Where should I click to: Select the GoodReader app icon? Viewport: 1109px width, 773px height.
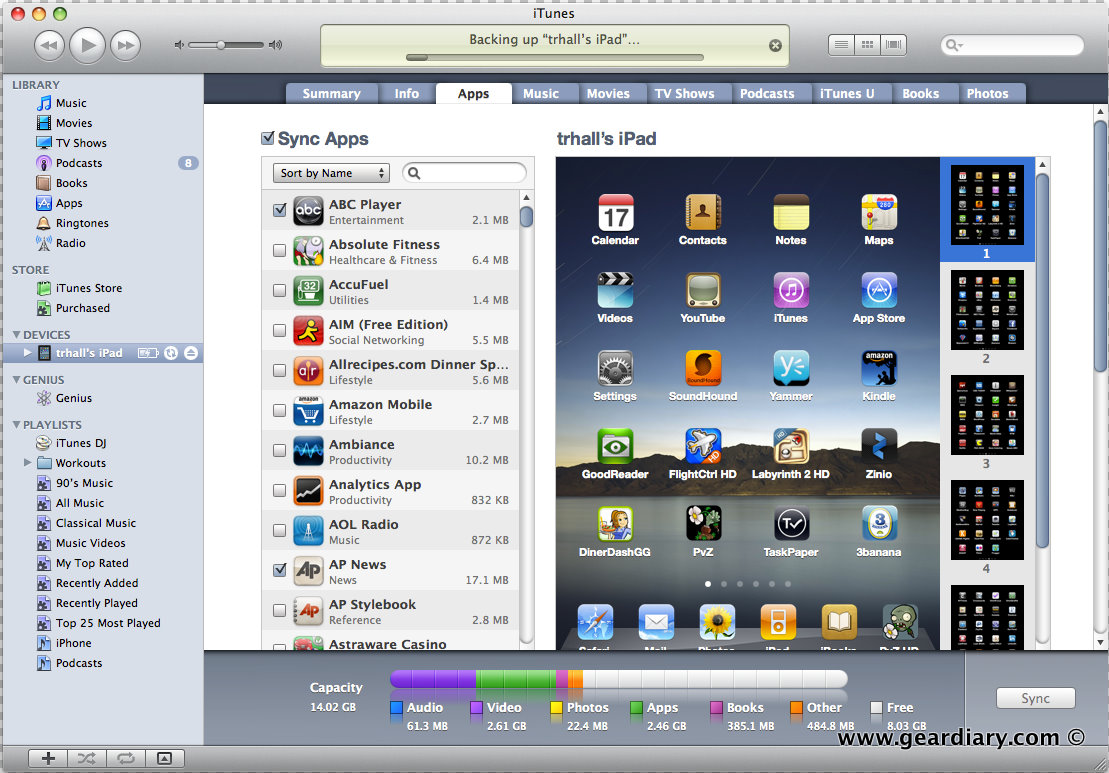(x=615, y=446)
